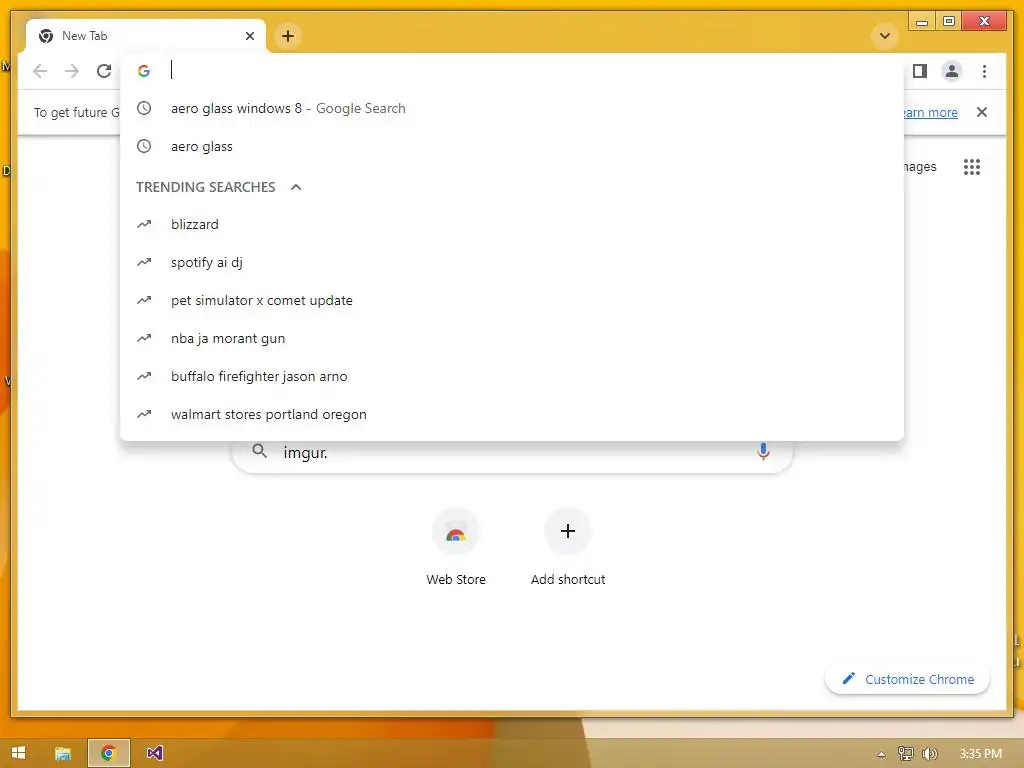Choose the 'blizzard' trending search
The height and width of the screenshot is (768, 1024).
(512, 224)
